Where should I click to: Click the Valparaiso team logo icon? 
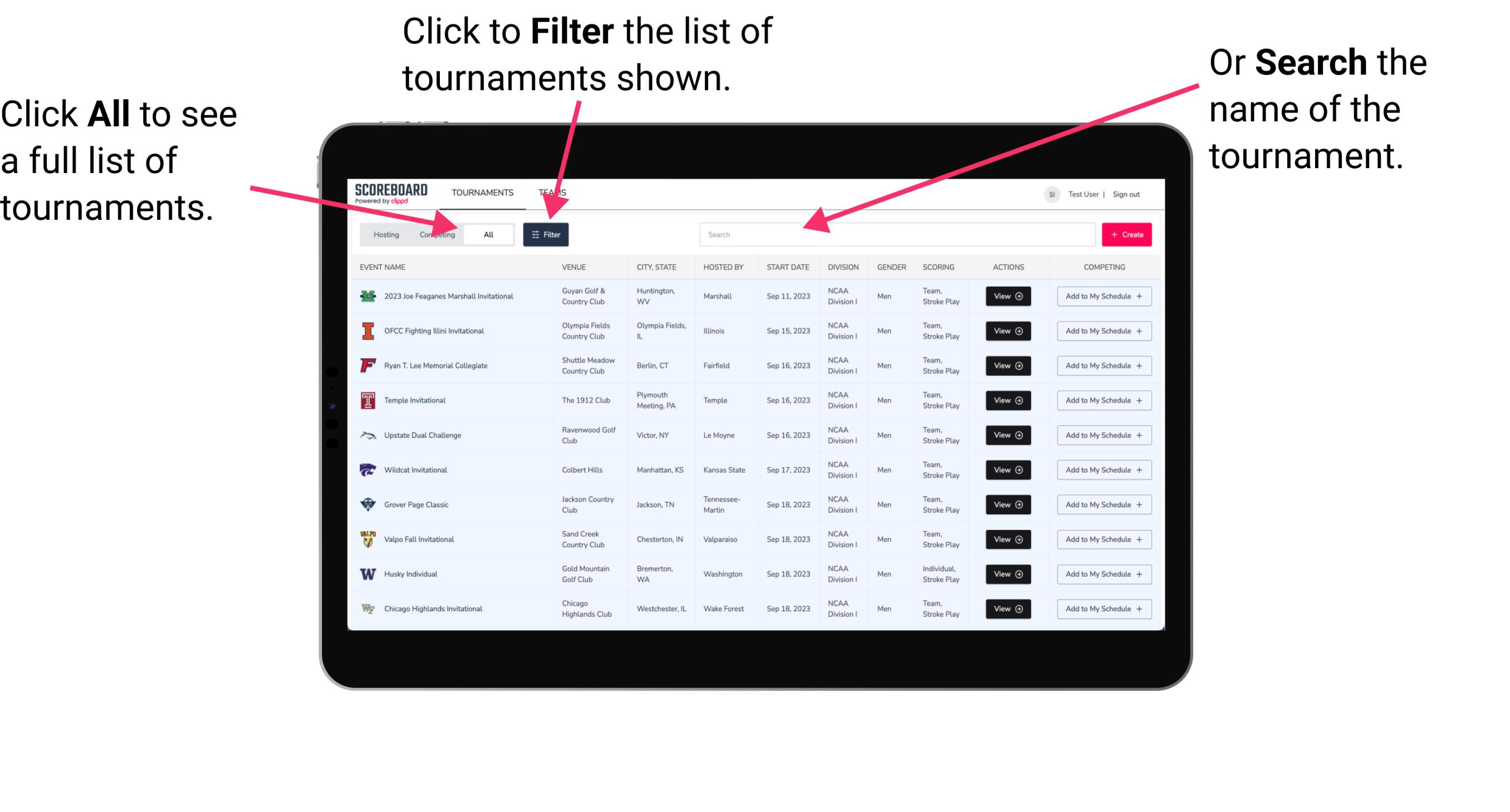[x=368, y=540]
